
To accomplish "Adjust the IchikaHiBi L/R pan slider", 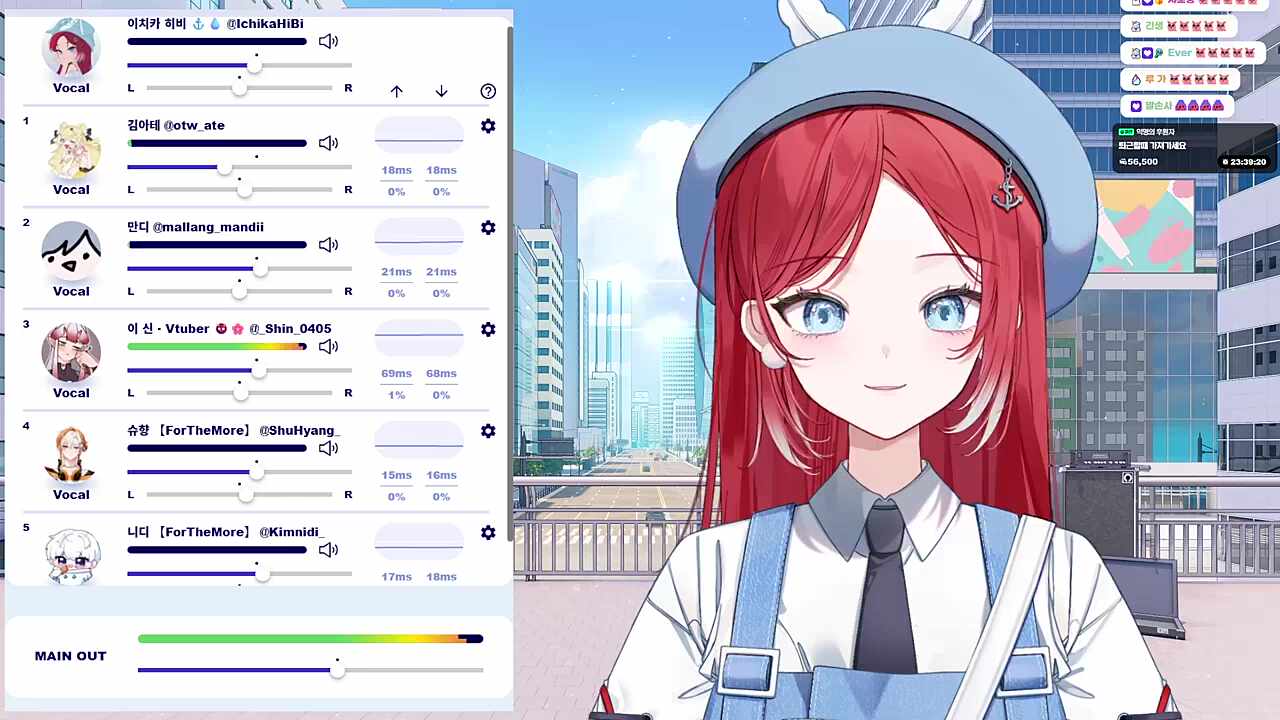I will coord(239,88).
